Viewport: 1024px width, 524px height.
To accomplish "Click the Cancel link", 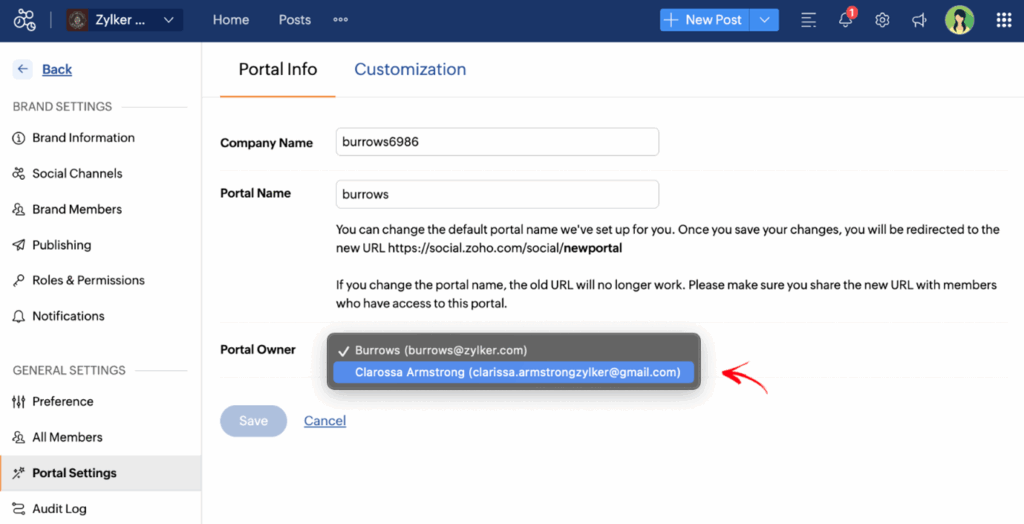I will (325, 421).
